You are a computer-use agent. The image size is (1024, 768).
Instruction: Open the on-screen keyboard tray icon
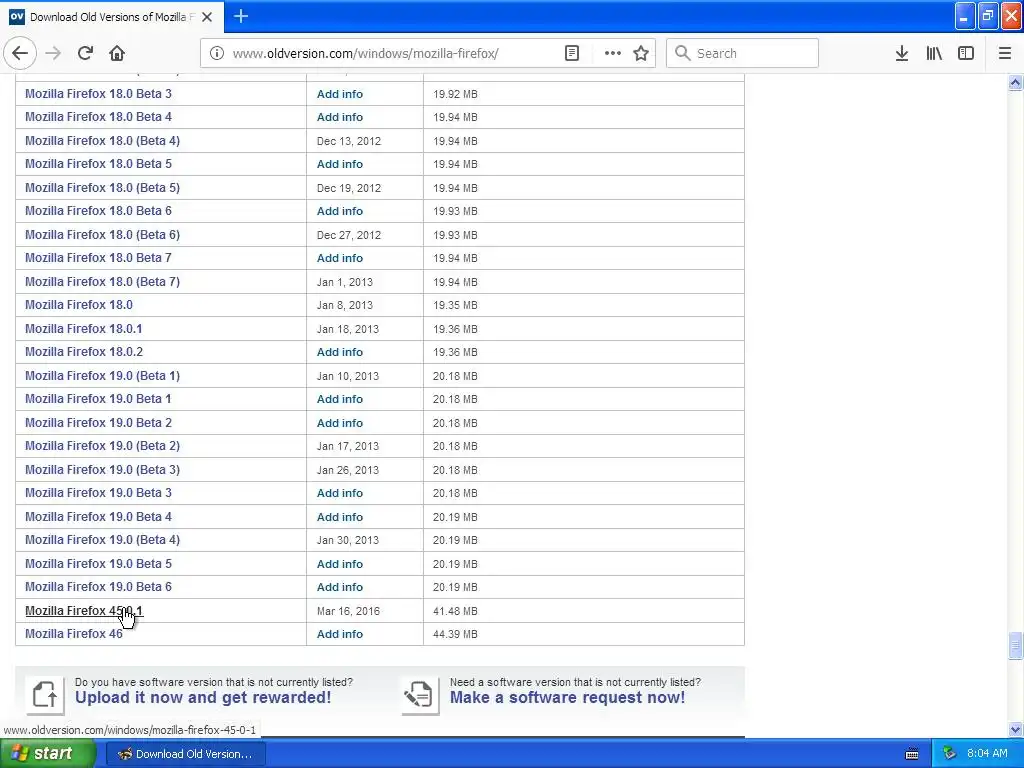[912, 754]
